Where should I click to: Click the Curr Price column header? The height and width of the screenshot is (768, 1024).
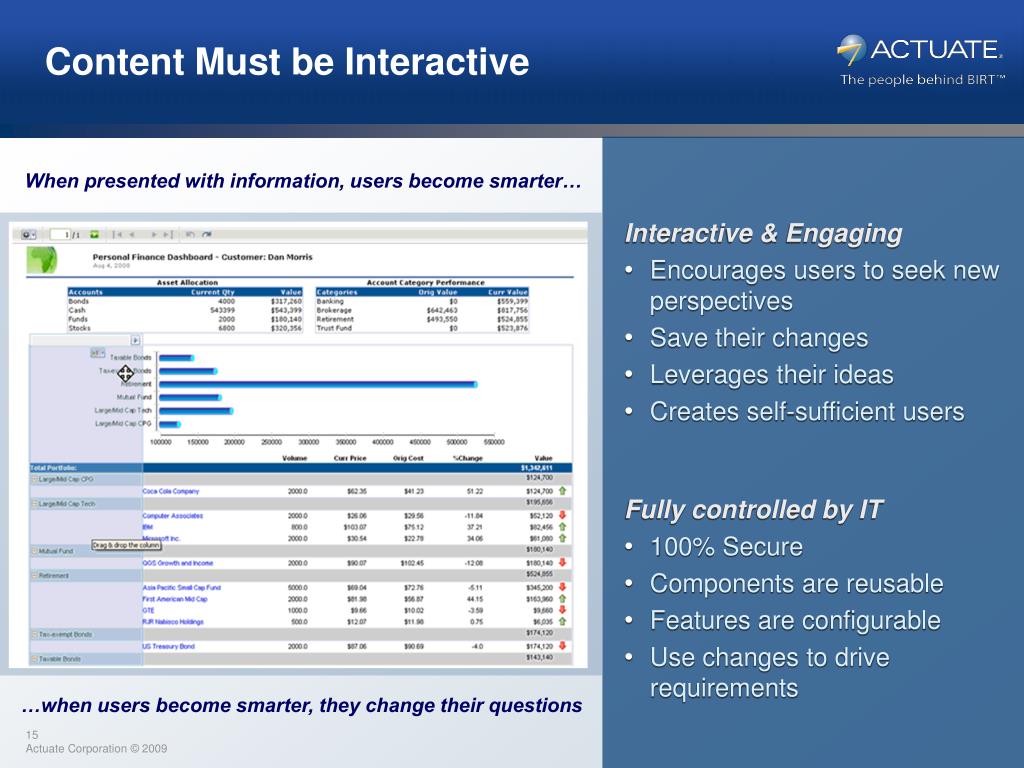coord(350,458)
